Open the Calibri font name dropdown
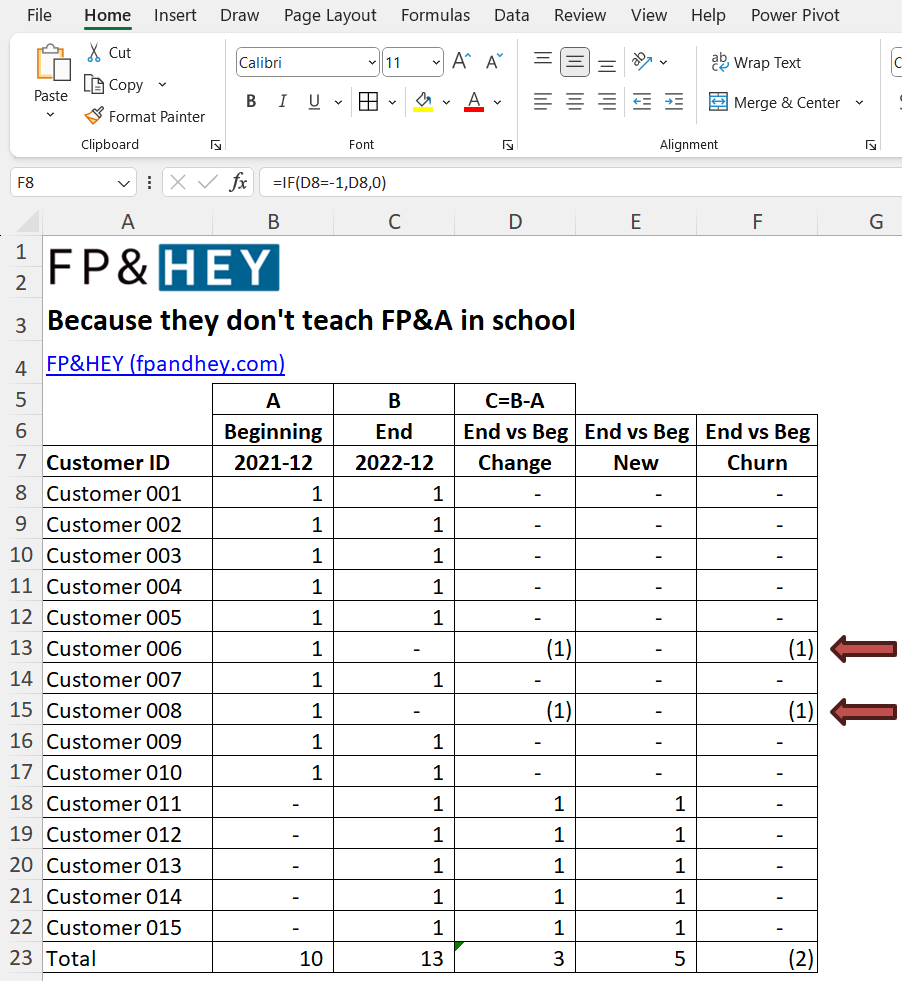The width and height of the screenshot is (902, 981). [x=372, y=62]
